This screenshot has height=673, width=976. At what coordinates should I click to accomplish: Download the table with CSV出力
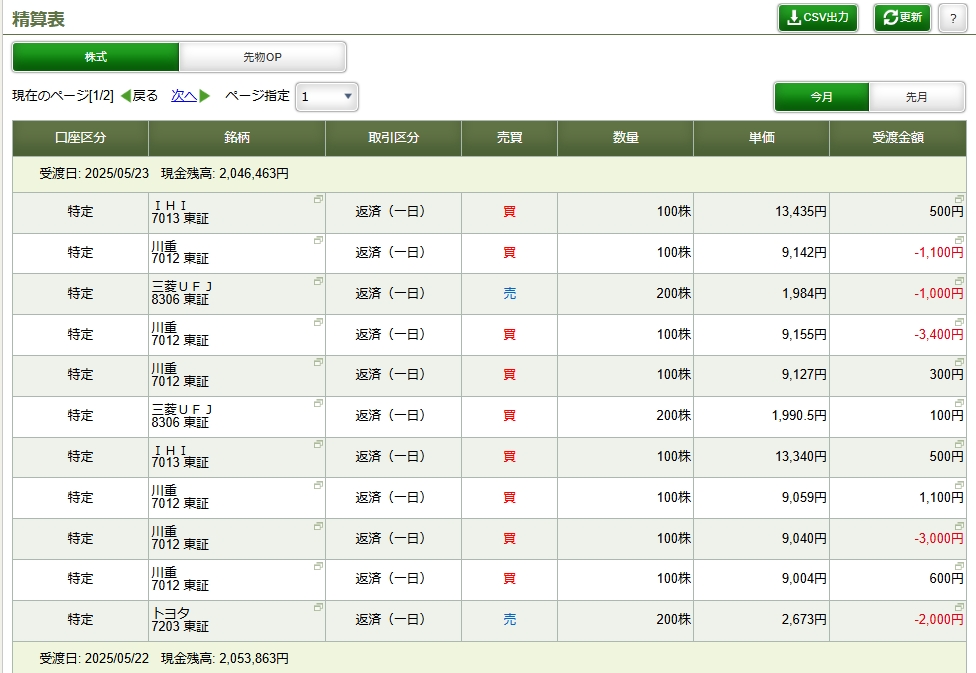tap(817, 18)
